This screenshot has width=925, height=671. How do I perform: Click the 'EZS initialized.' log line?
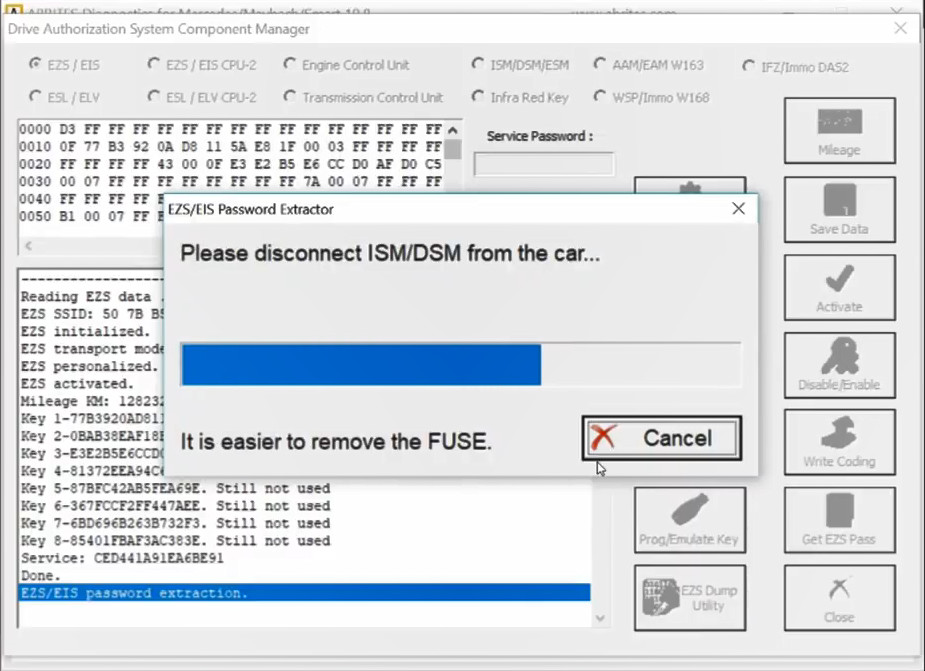(86, 332)
